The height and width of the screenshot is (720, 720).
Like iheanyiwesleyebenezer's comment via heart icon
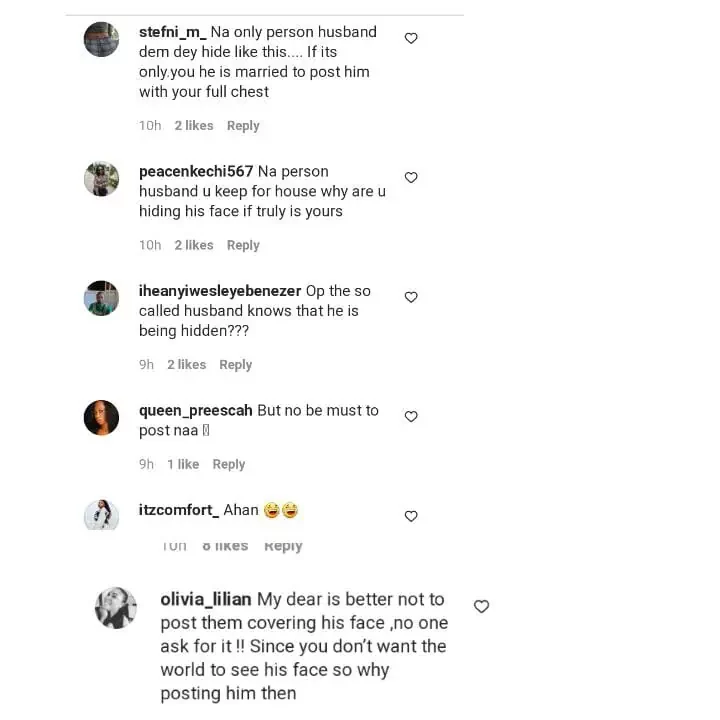click(410, 297)
